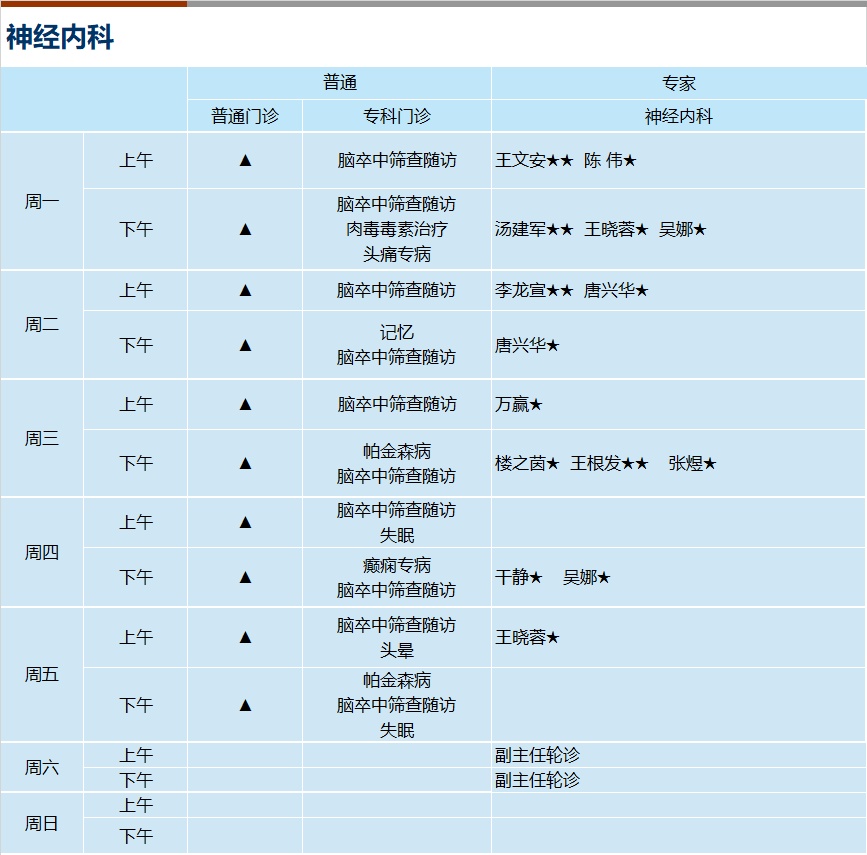This screenshot has width=867, height=855.
Task: Click 头晕 clinic on Friday morning
Action: (x=396, y=650)
